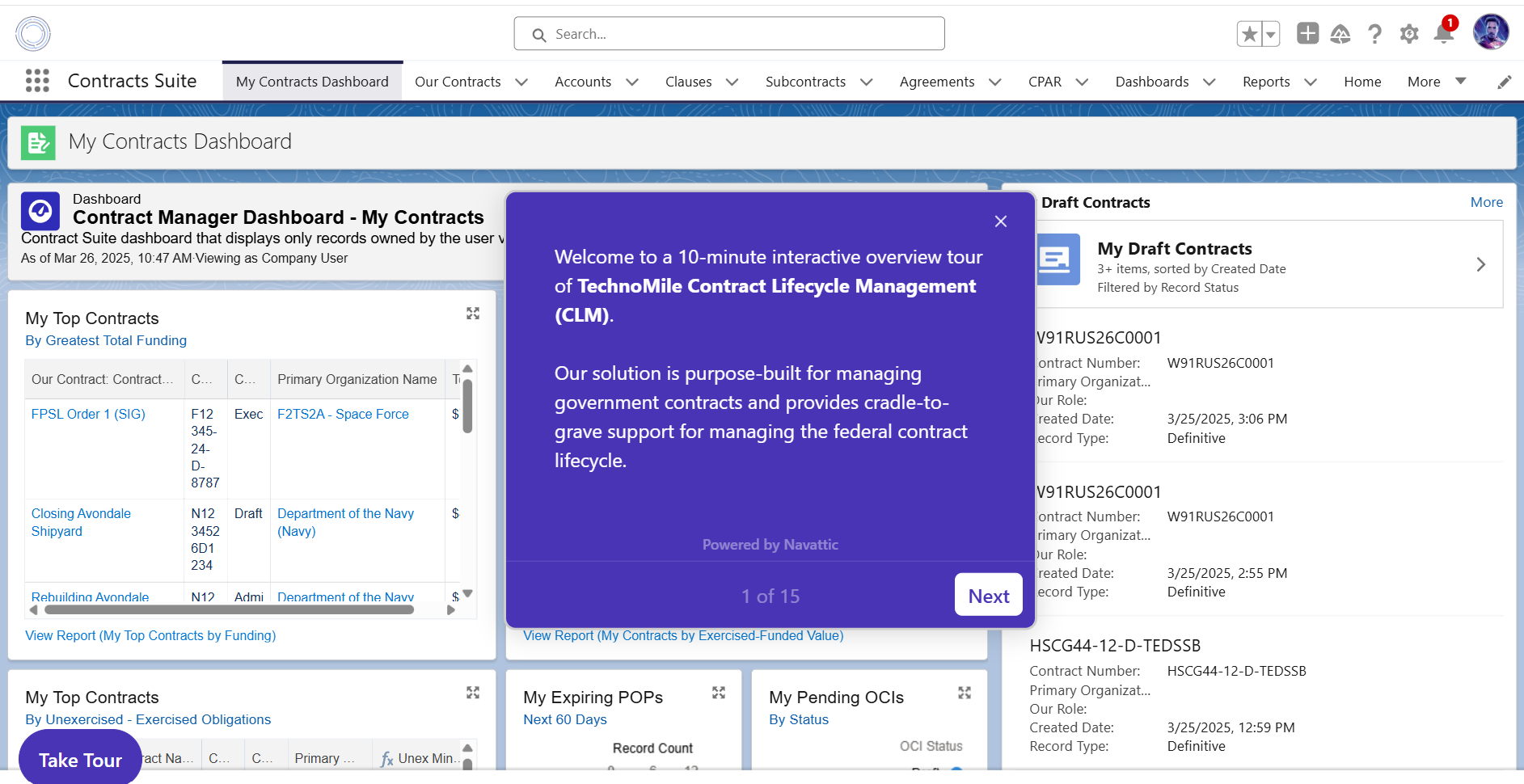The width and height of the screenshot is (1524, 784).
Task: Expand the Reports dropdown chevron
Action: (x=1311, y=82)
